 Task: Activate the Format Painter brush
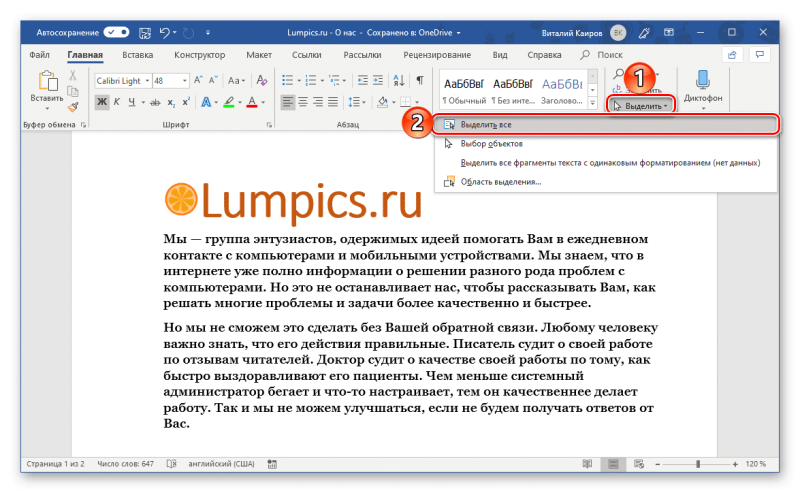[73, 107]
